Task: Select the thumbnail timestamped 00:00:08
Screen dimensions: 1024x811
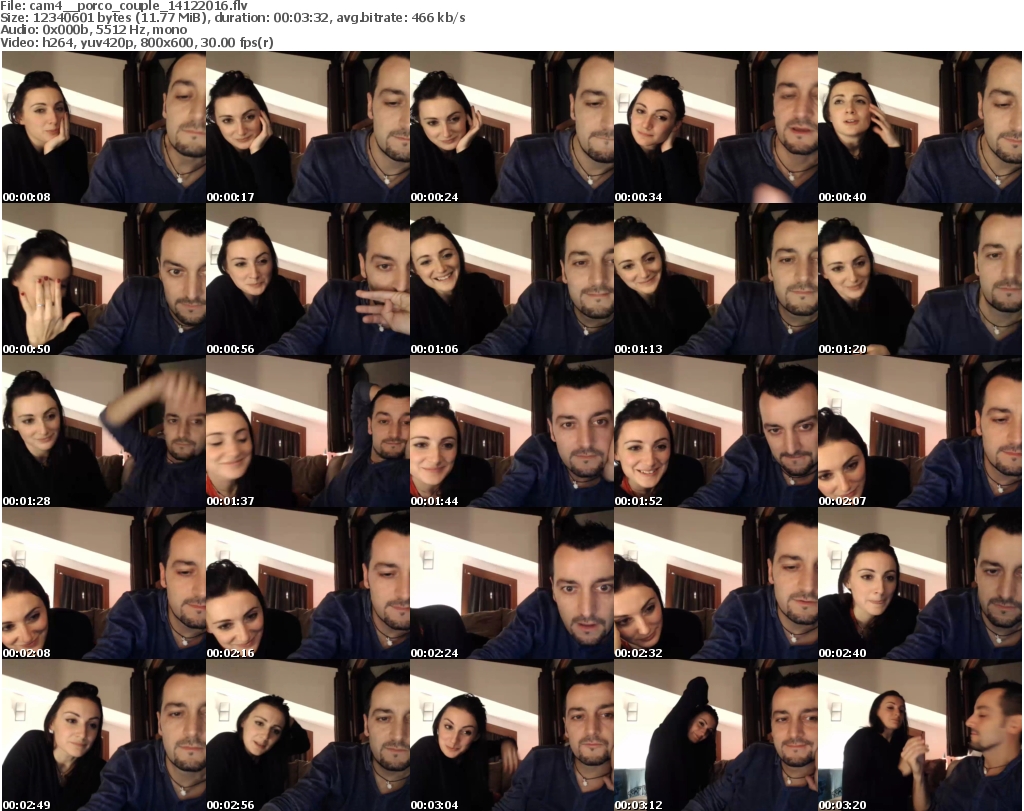Action: pyautogui.click(x=104, y=127)
